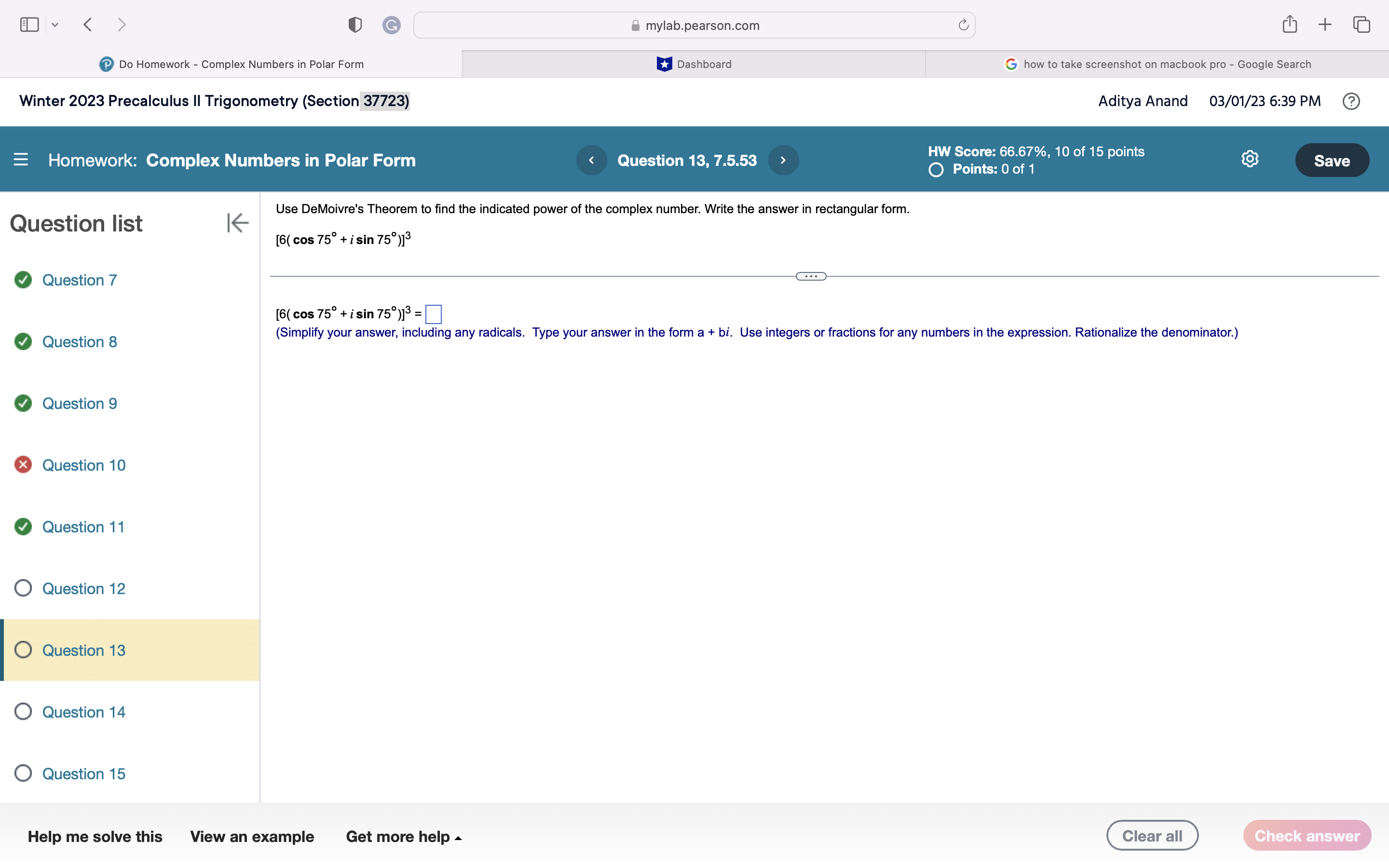Click the help question mark icon

pyautogui.click(x=1351, y=101)
